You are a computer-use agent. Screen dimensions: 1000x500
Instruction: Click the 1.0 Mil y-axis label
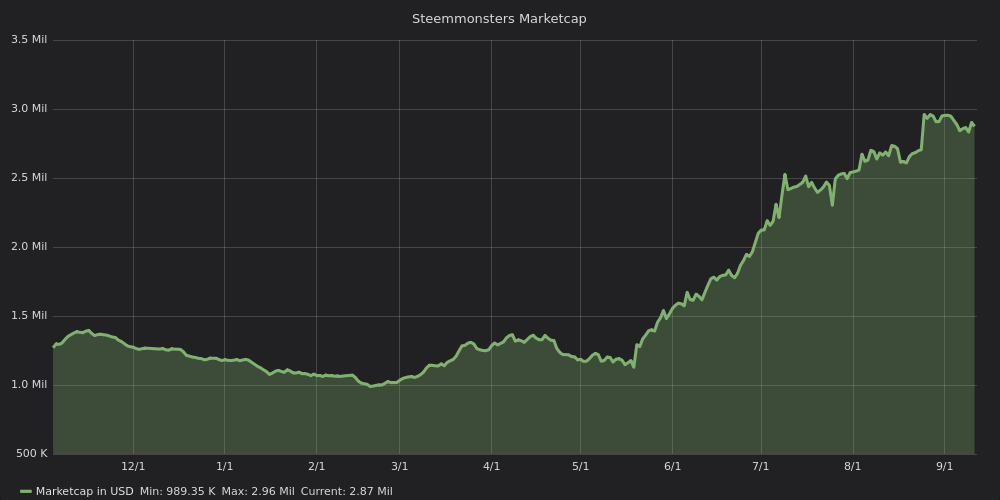point(29,385)
